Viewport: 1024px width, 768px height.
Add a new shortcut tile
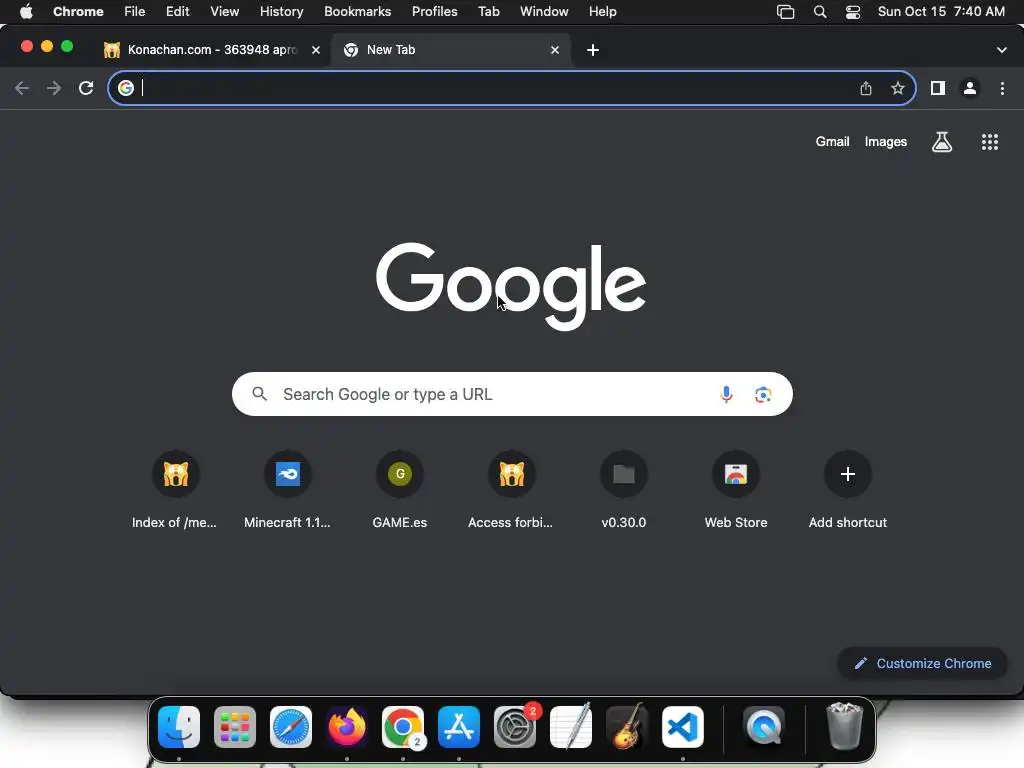[848, 490]
